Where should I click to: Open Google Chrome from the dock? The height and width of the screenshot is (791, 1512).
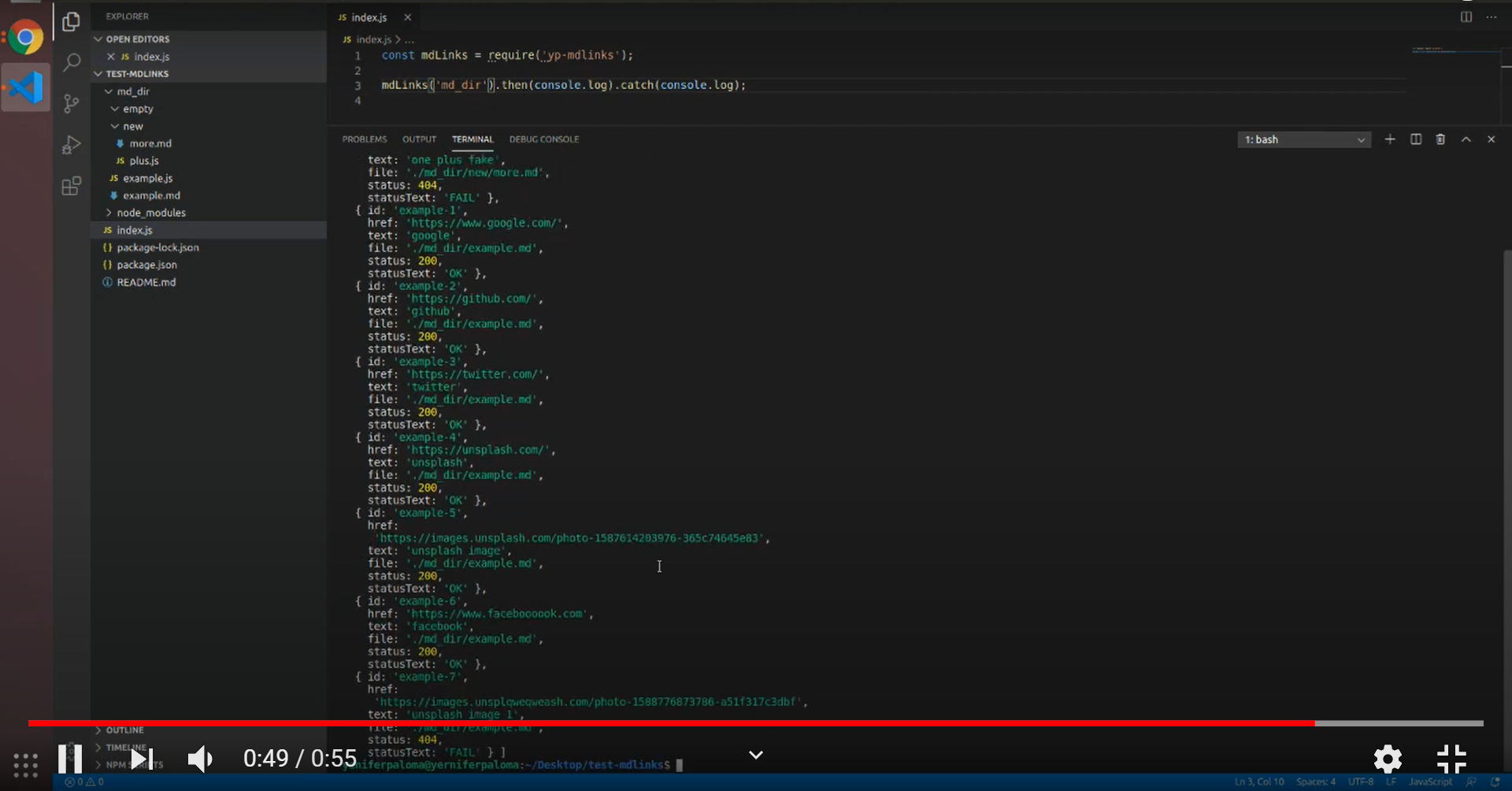pyautogui.click(x=25, y=38)
